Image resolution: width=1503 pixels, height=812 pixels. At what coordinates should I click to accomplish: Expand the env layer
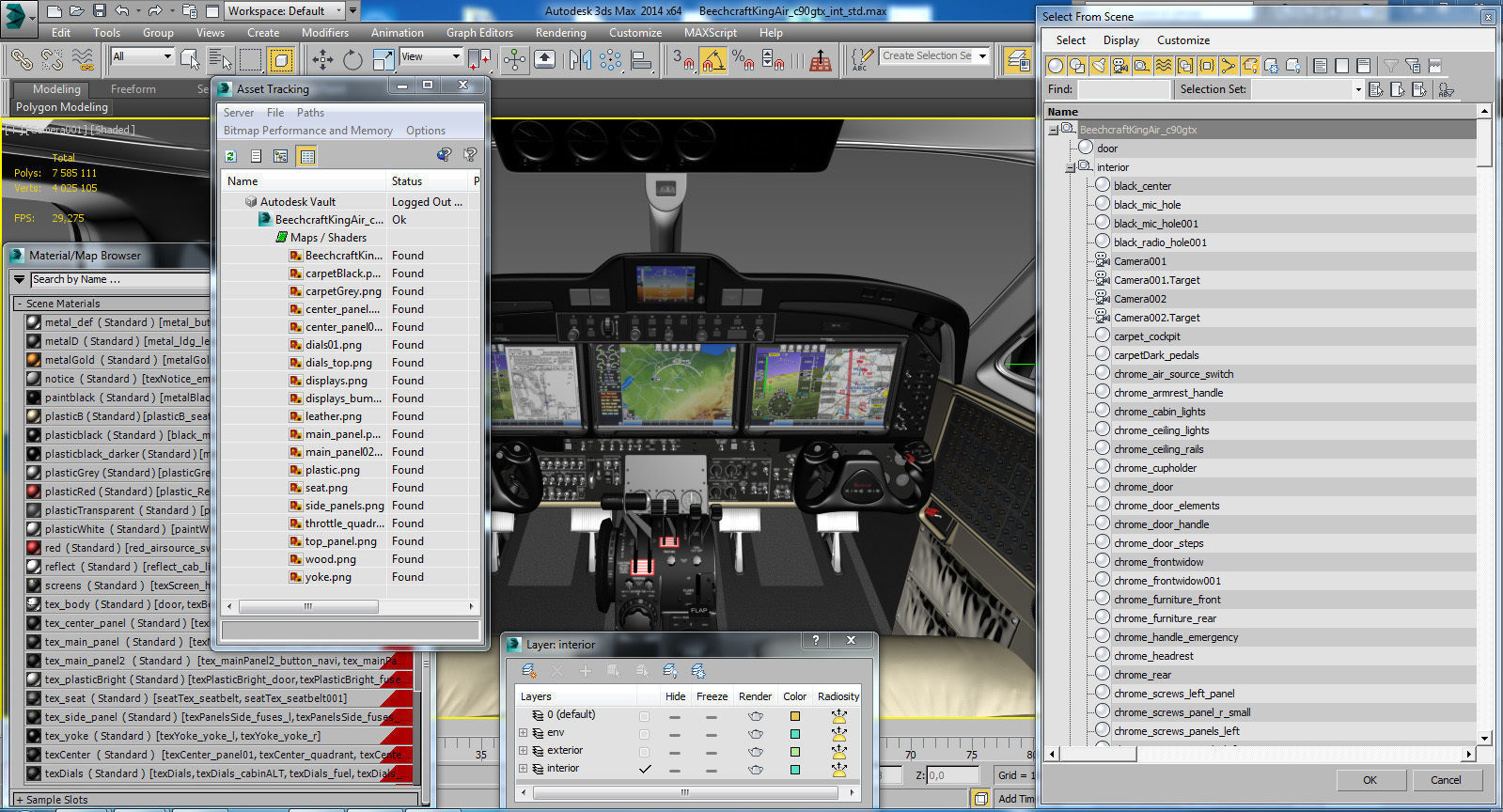point(524,733)
